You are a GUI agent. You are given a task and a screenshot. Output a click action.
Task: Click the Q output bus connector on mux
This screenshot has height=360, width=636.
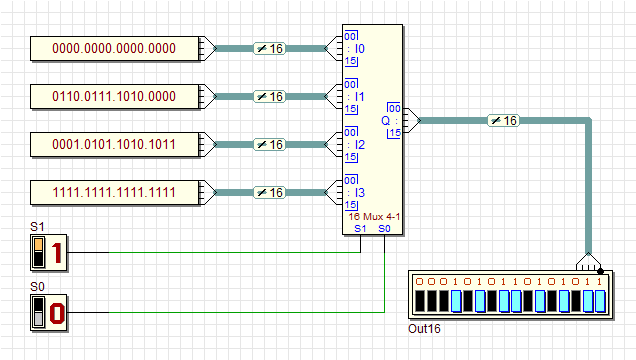(412, 120)
